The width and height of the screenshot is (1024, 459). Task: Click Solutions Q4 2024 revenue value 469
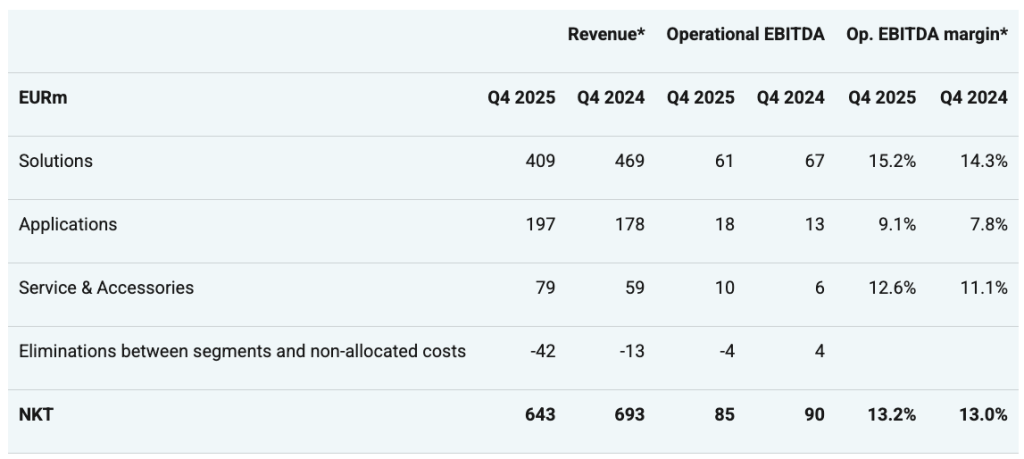click(630, 161)
